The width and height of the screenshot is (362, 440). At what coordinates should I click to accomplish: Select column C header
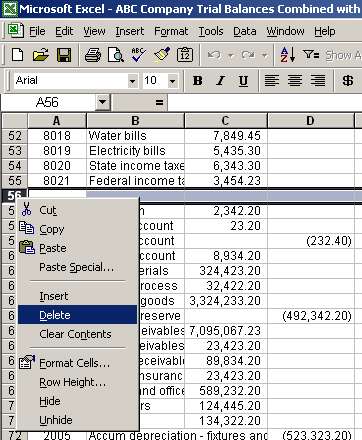(226, 121)
